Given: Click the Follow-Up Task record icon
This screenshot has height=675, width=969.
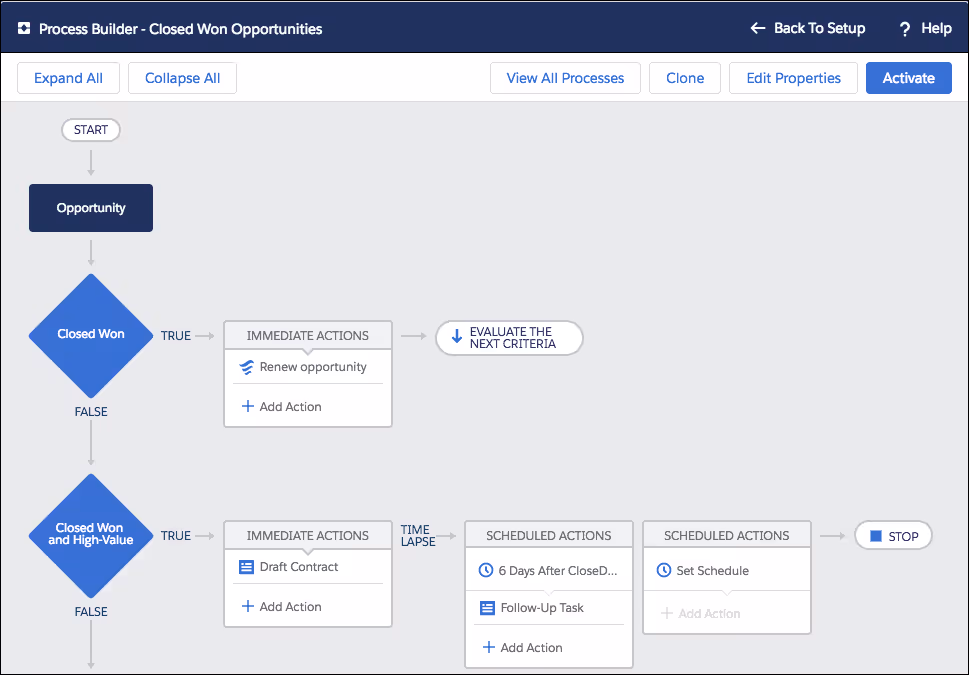Looking at the screenshot, I should coord(487,608).
